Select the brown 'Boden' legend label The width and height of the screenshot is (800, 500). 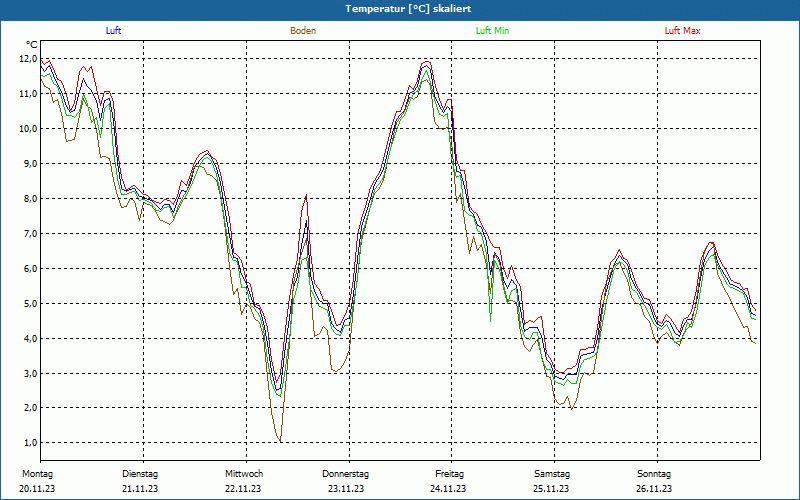click(303, 31)
